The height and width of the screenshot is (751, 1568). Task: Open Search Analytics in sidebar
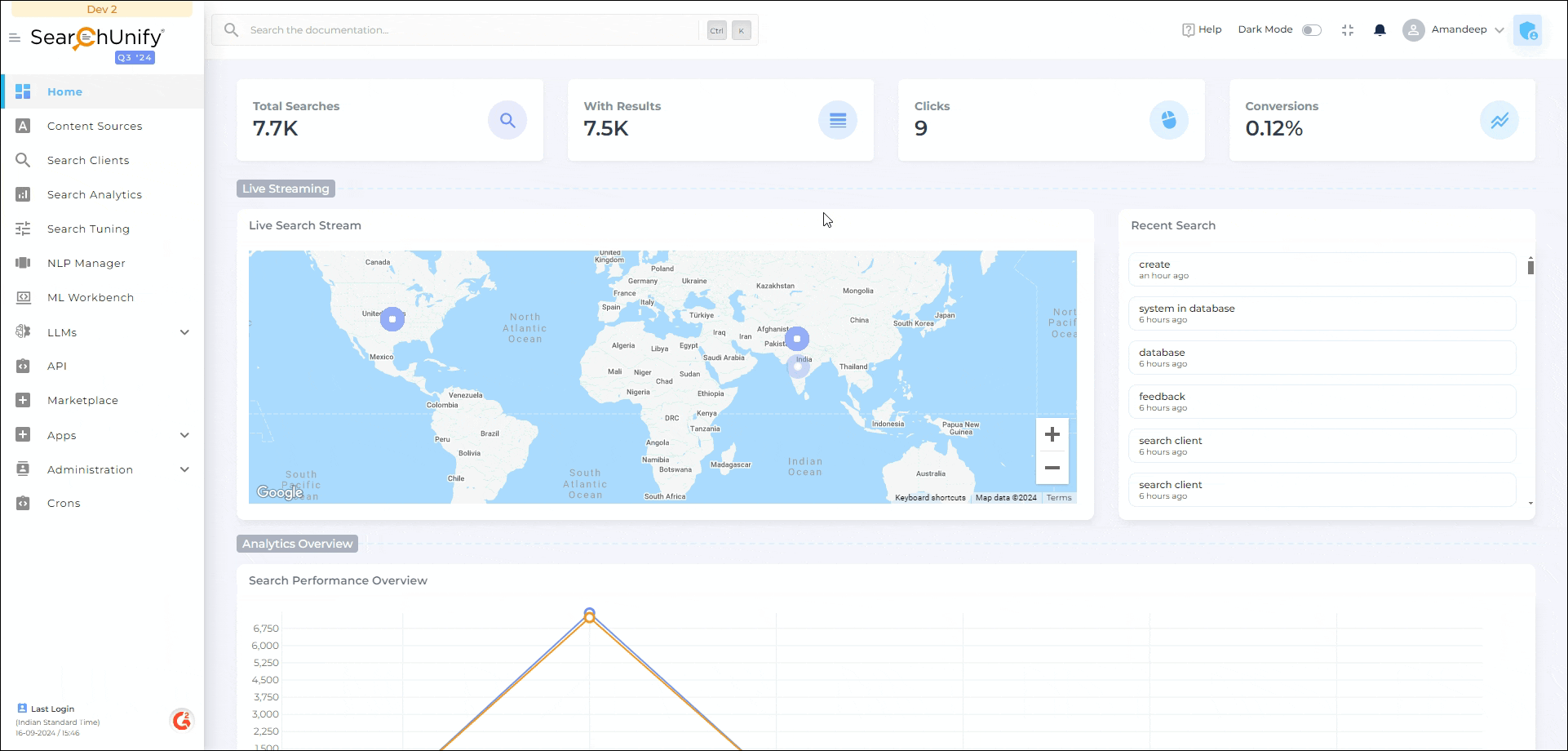tap(95, 195)
